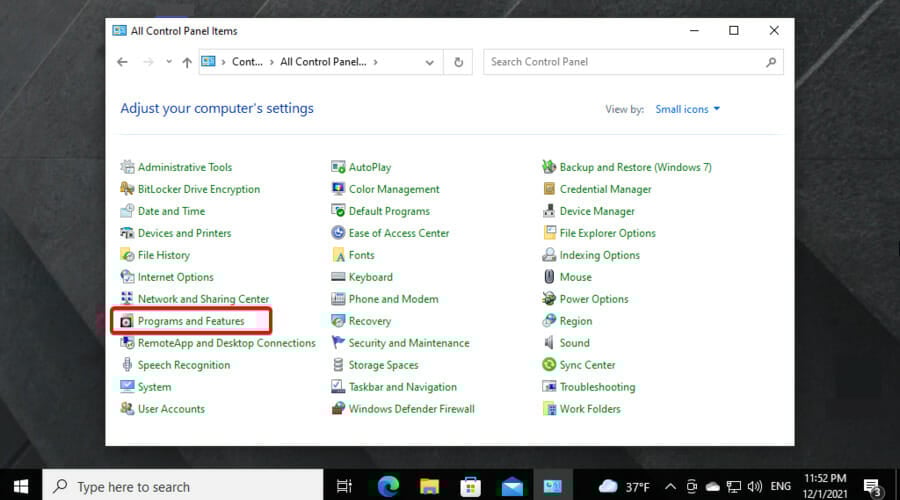This screenshot has width=900, height=500.
Task: Open Microsoft Store from the taskbar
Action: pos(470,487)
